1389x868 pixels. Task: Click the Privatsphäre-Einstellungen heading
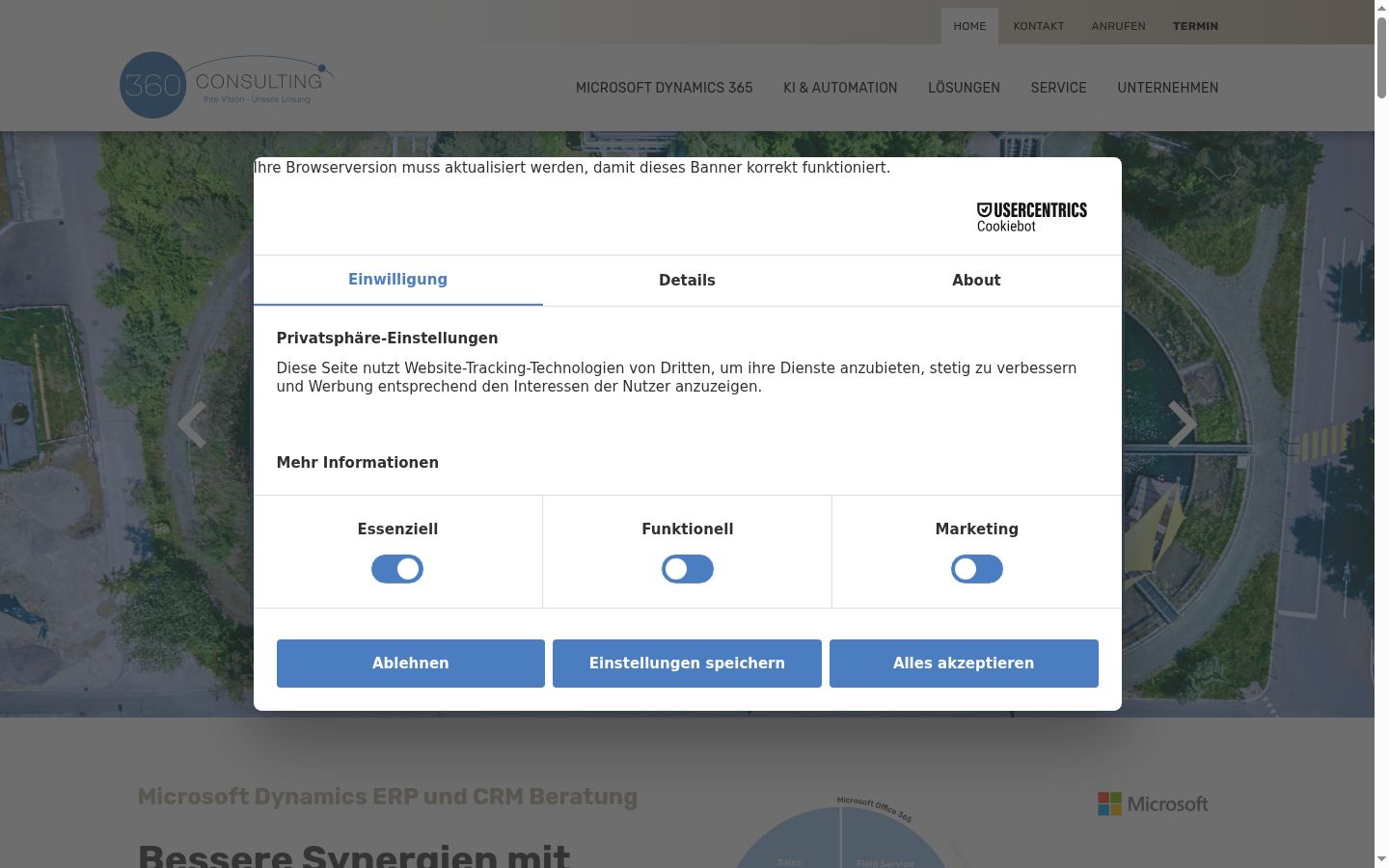387,339
